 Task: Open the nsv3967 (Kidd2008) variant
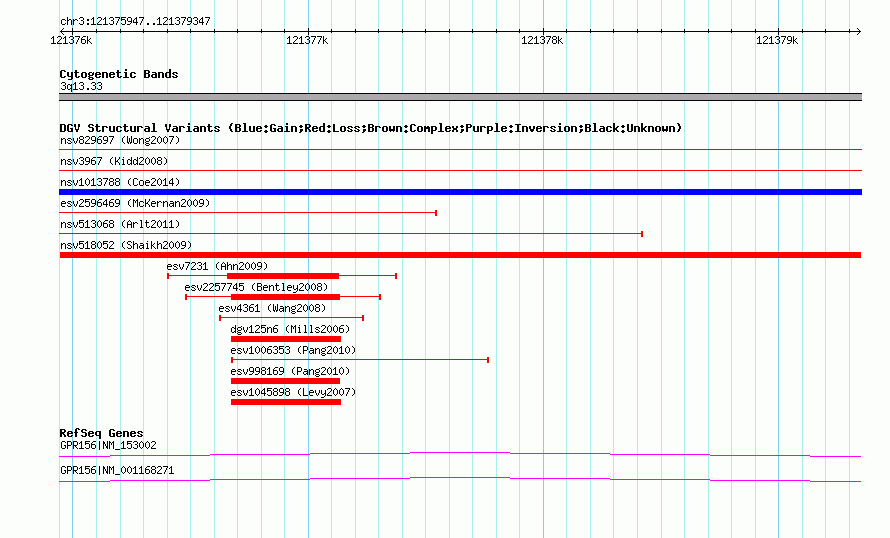(x=114, y=161)
